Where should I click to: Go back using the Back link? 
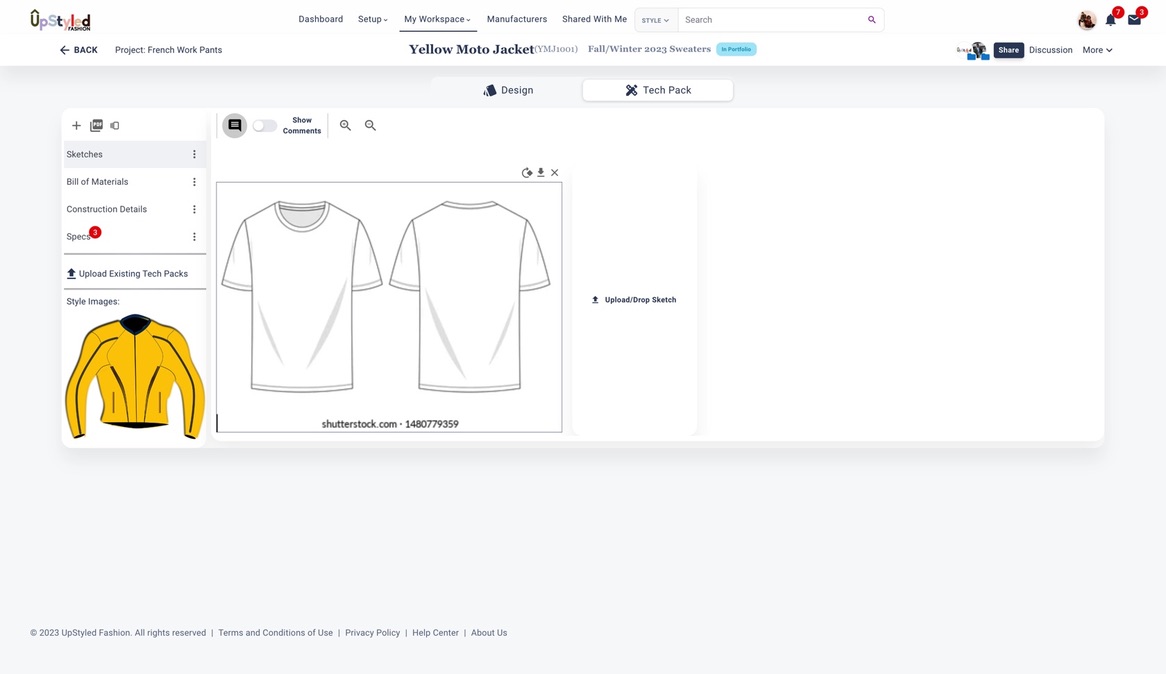[78, 50]
